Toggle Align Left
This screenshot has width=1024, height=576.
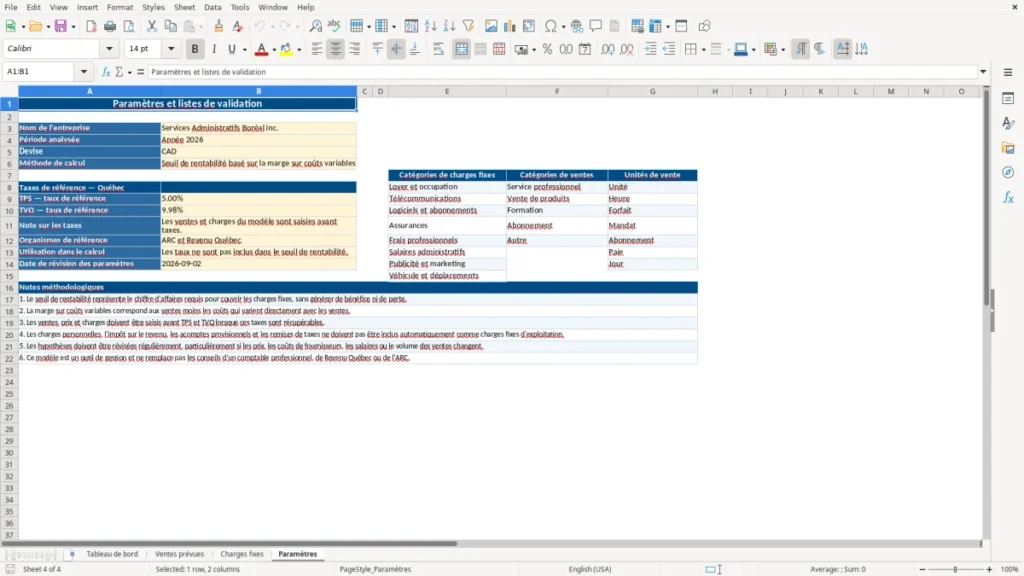point(317,49)
